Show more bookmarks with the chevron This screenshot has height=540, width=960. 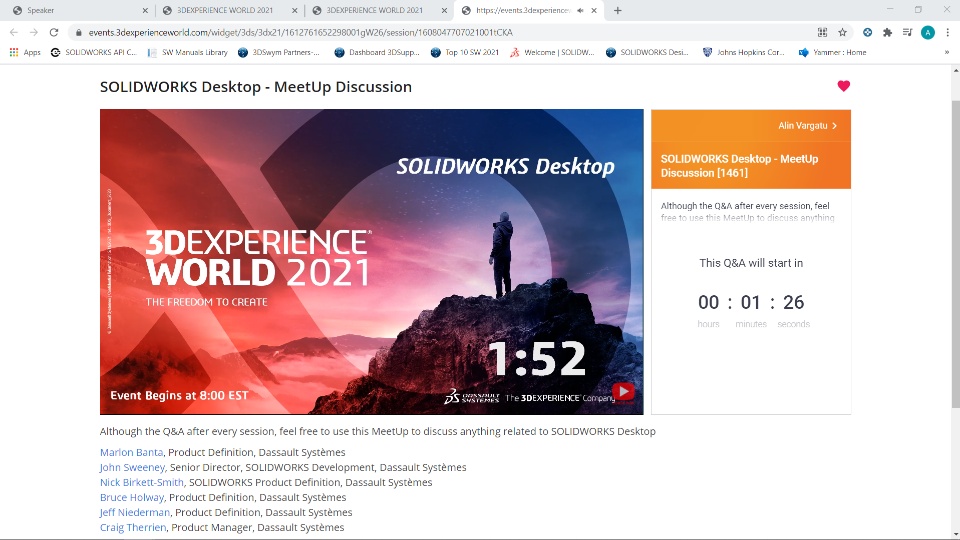pos(947,53)
